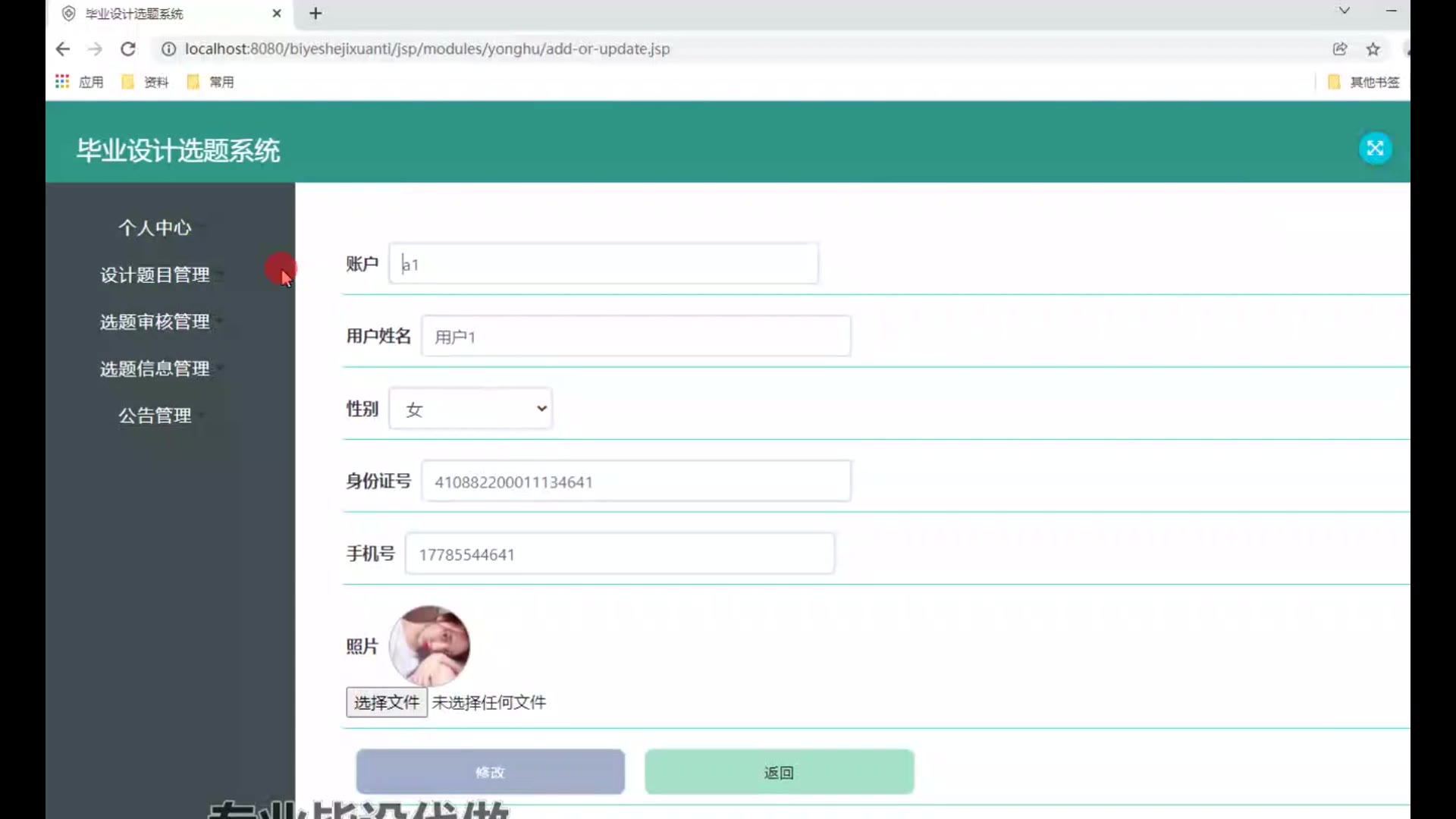Viewport: 1456px width, 819px height.
Task: Open 公告管理 in sidebar
Action: pyautogui.click(x=155, y=416)
